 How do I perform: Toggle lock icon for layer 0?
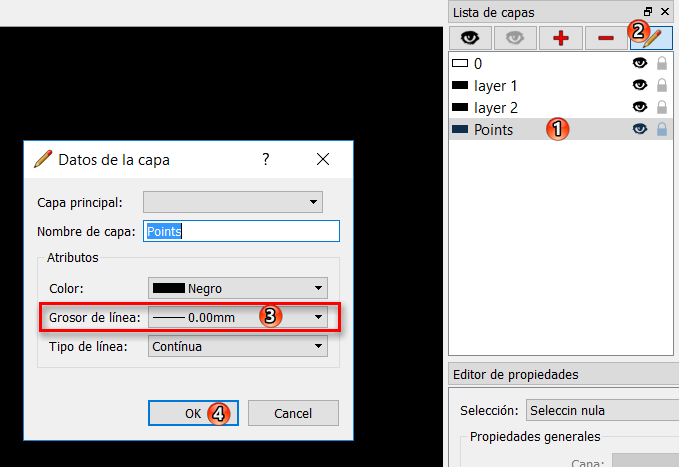661,64
